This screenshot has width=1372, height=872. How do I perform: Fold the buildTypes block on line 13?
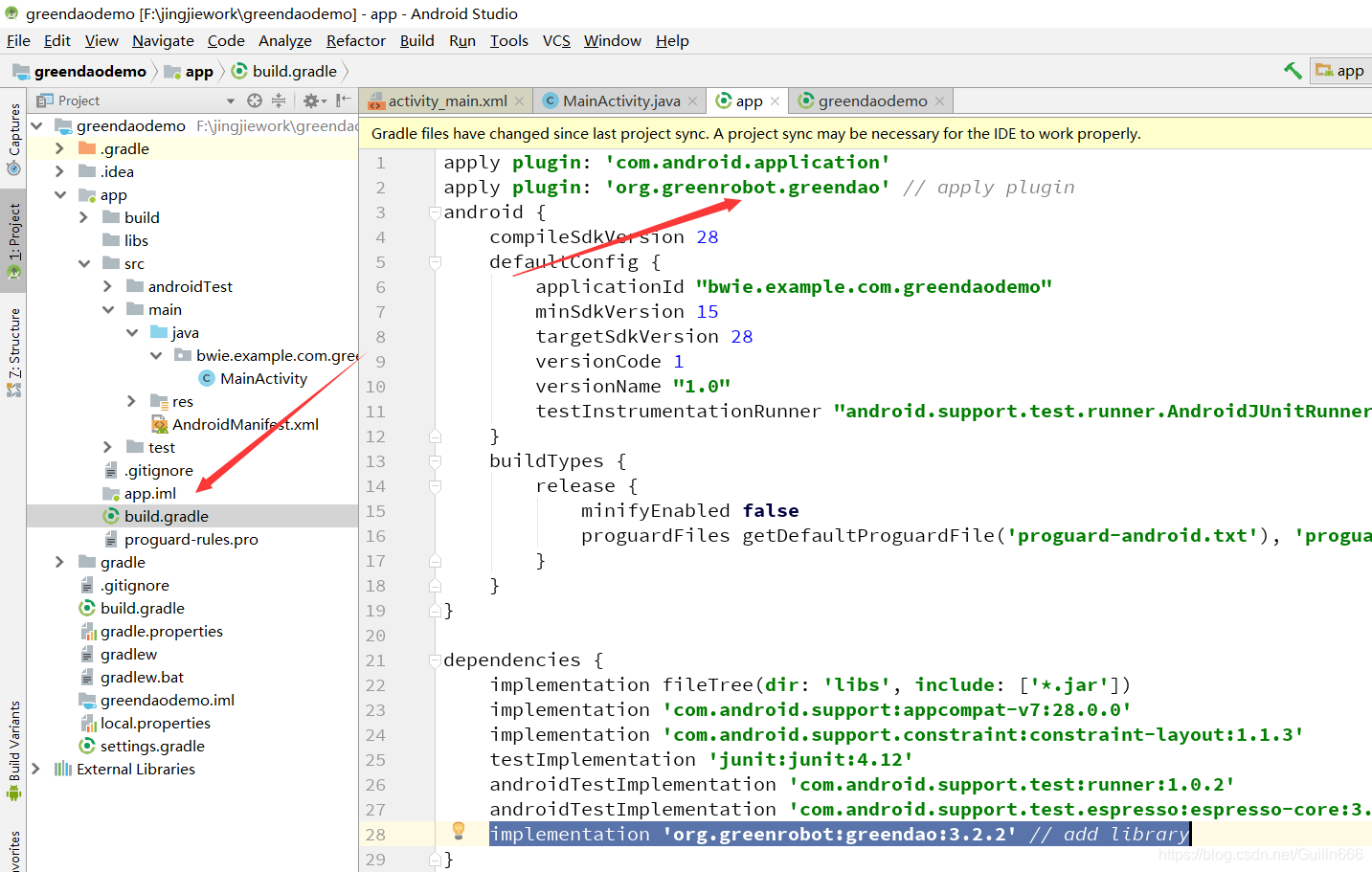pyautogui.click(x=435, y=461)
